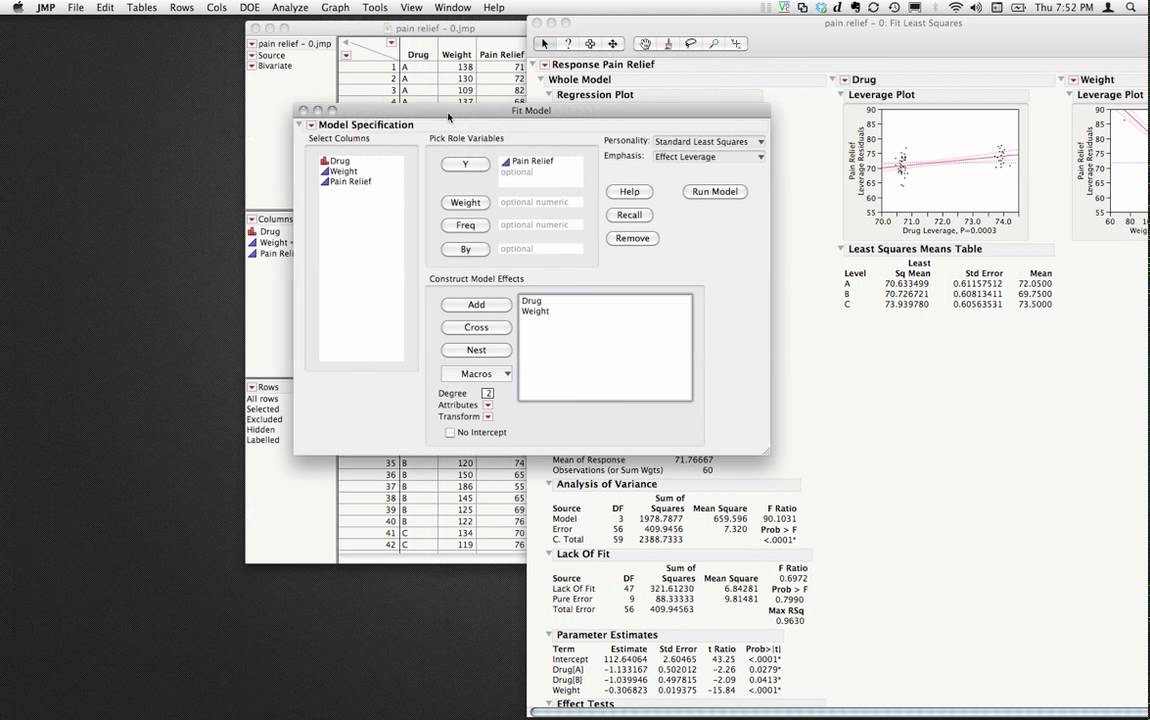Open the Analyze menu
1150x720 pixels.
point(290,7)
